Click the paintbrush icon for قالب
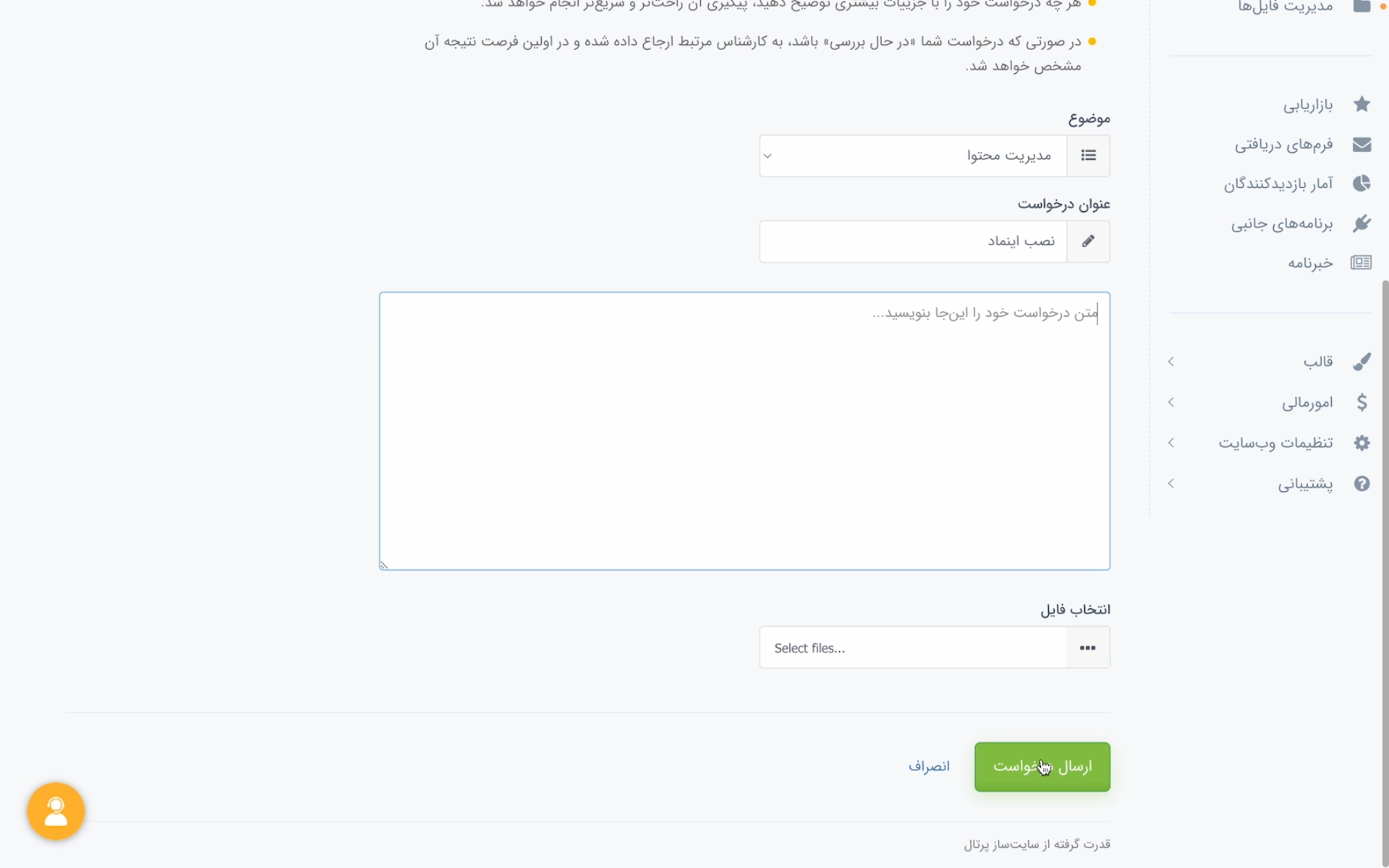The width and height of the screenshot is (1389, 868). click(1362, 361)
